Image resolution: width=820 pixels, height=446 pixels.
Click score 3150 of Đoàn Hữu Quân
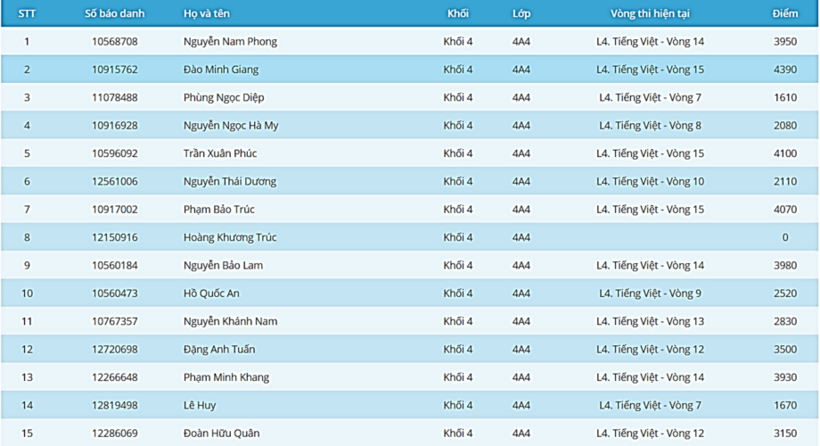pyautogui.click(x=785, y=434)
